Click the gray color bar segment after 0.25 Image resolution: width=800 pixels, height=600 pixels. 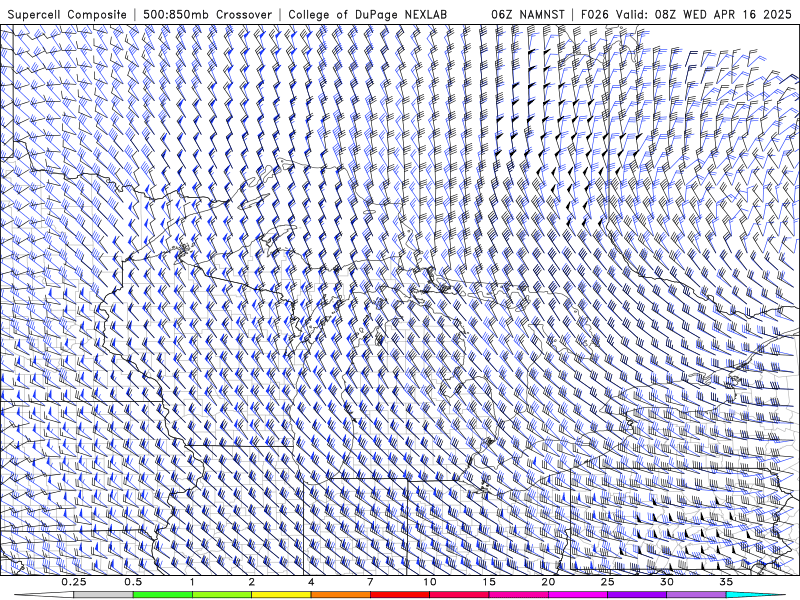tap(104, 595)
